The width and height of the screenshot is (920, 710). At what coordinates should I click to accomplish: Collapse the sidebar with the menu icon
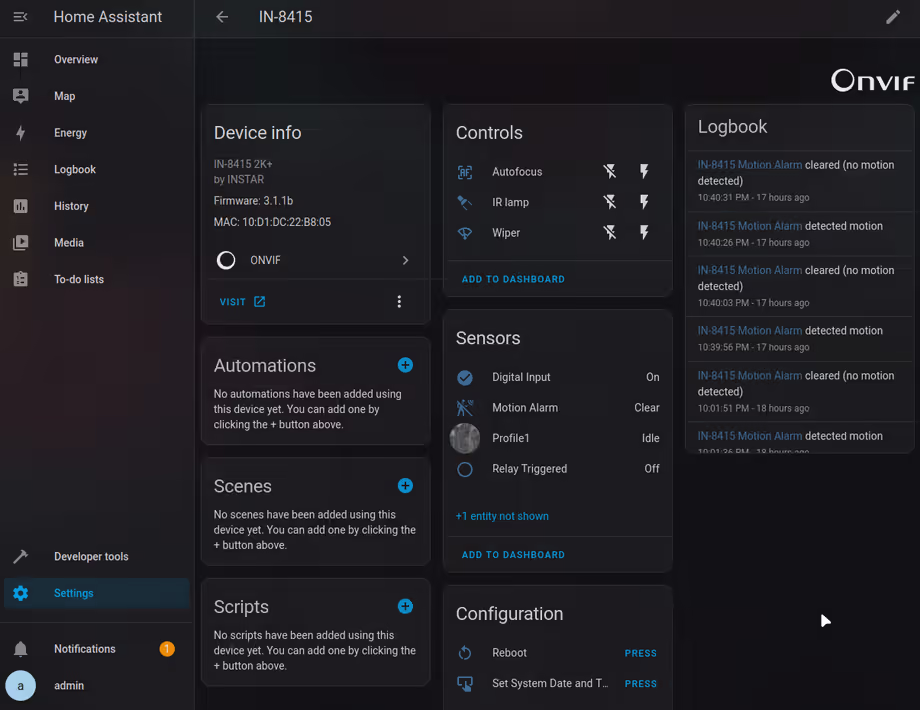21,17
